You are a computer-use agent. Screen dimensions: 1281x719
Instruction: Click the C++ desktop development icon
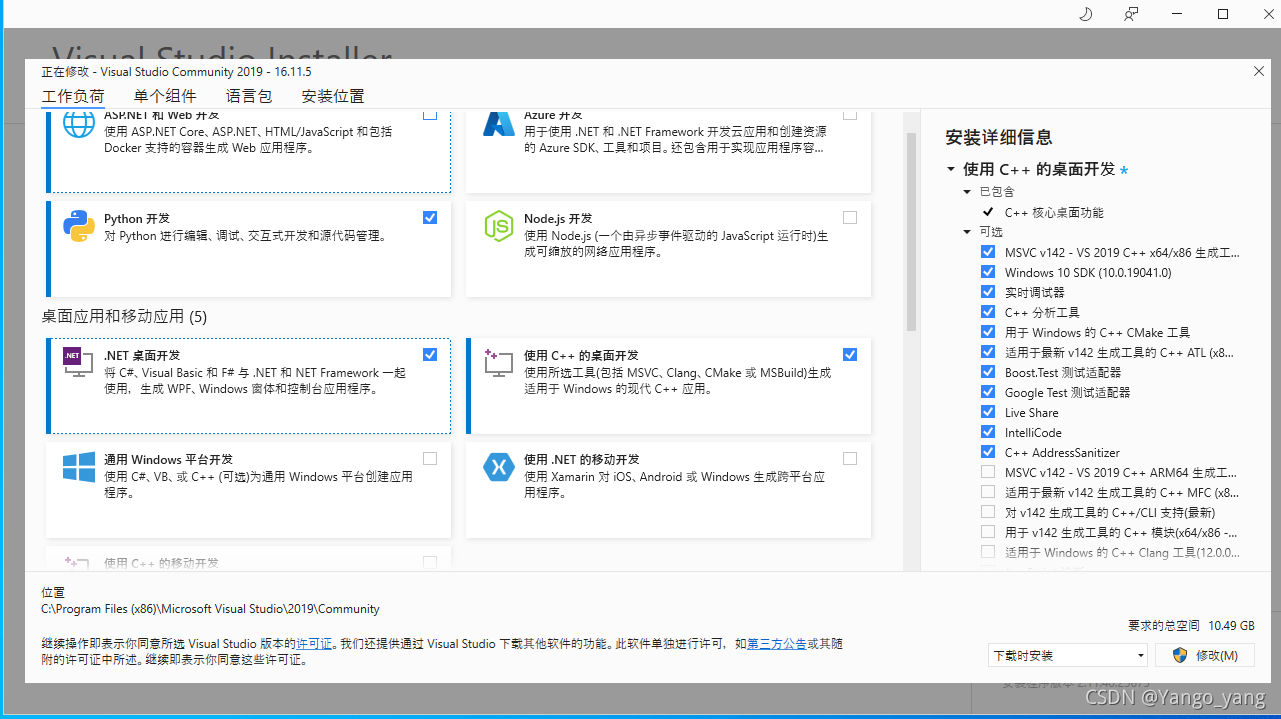(x=499, y=362)
